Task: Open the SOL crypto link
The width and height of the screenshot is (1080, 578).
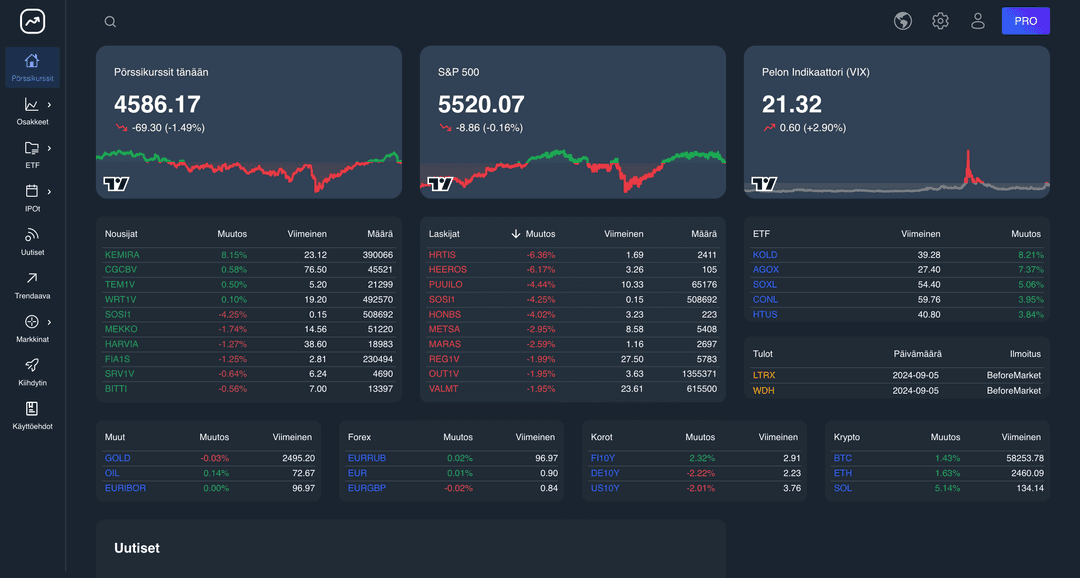Action: [842, 488]
